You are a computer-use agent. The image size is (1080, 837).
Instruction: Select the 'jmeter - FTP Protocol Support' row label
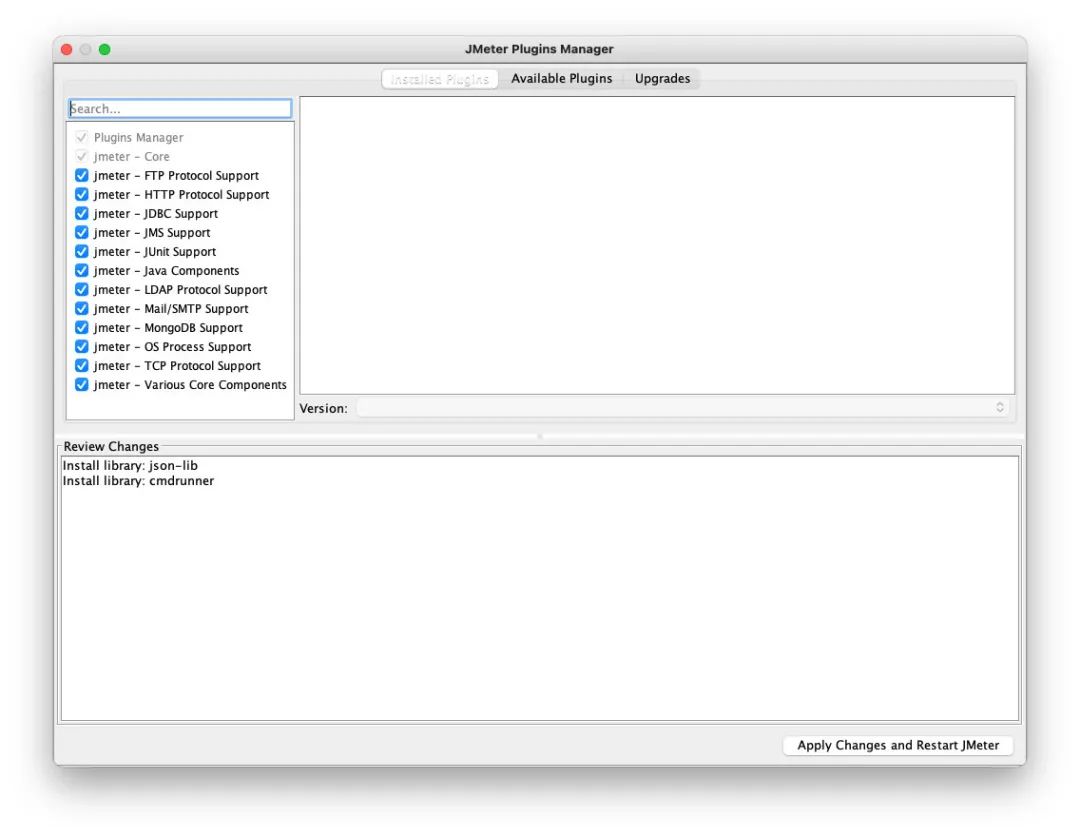point(176,176)
